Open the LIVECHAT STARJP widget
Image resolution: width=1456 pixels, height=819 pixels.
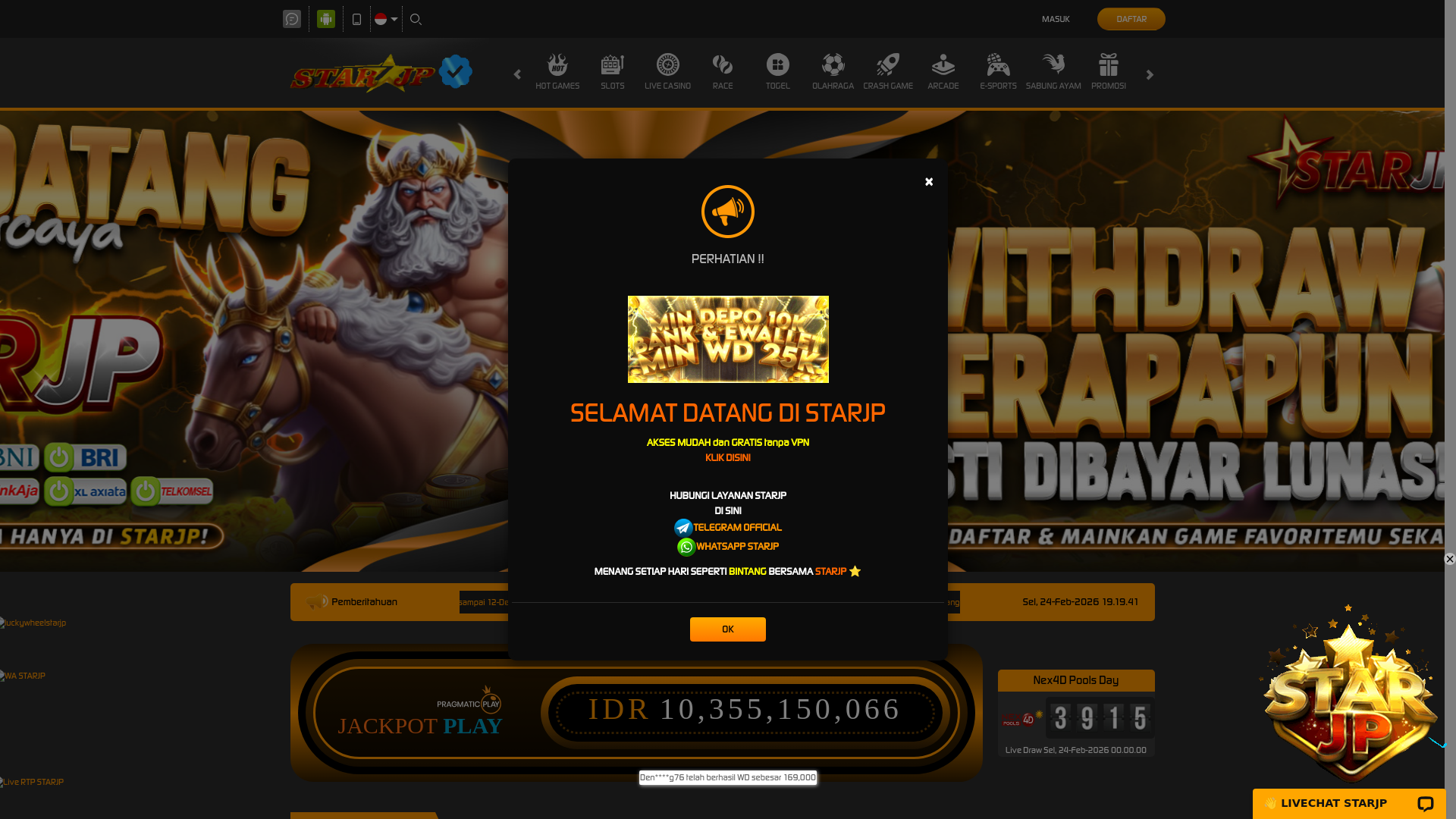click(1349, 804)
